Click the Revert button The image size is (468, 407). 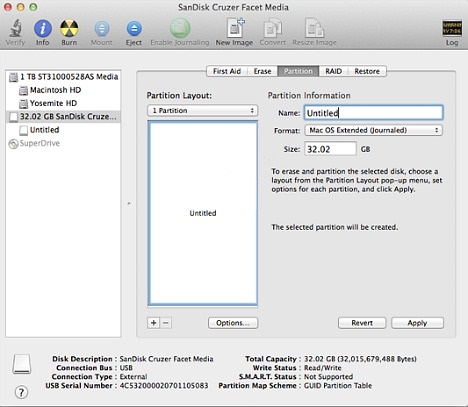click(362, 323)
